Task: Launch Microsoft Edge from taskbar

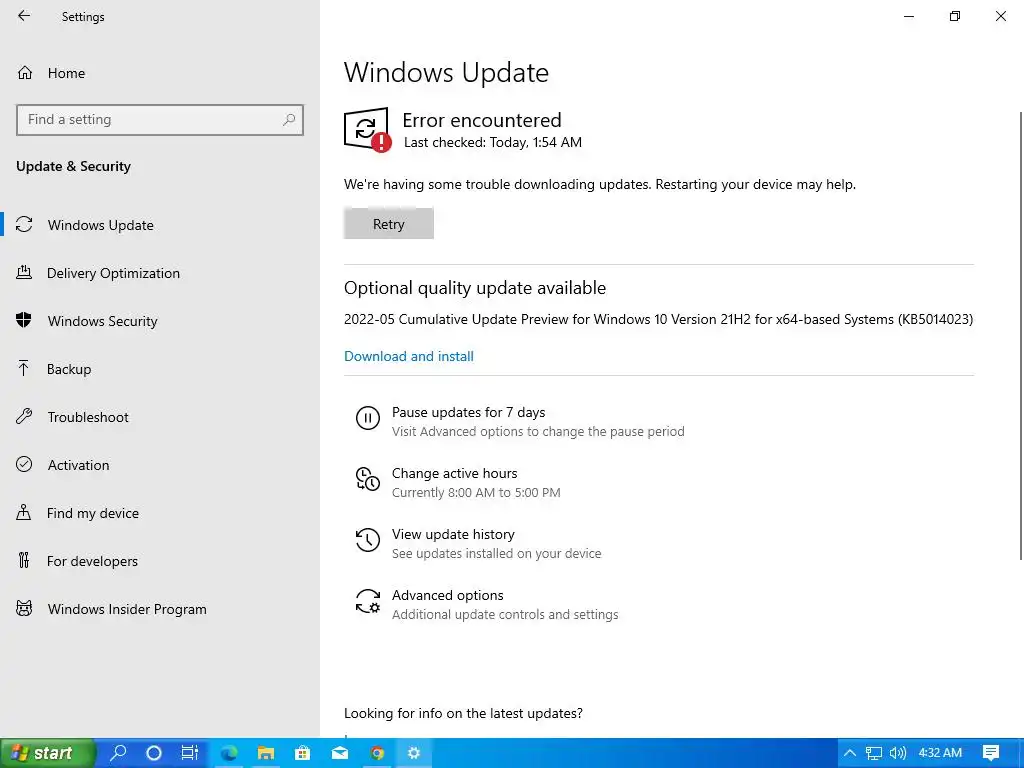Action: click(x=229, y=753)
